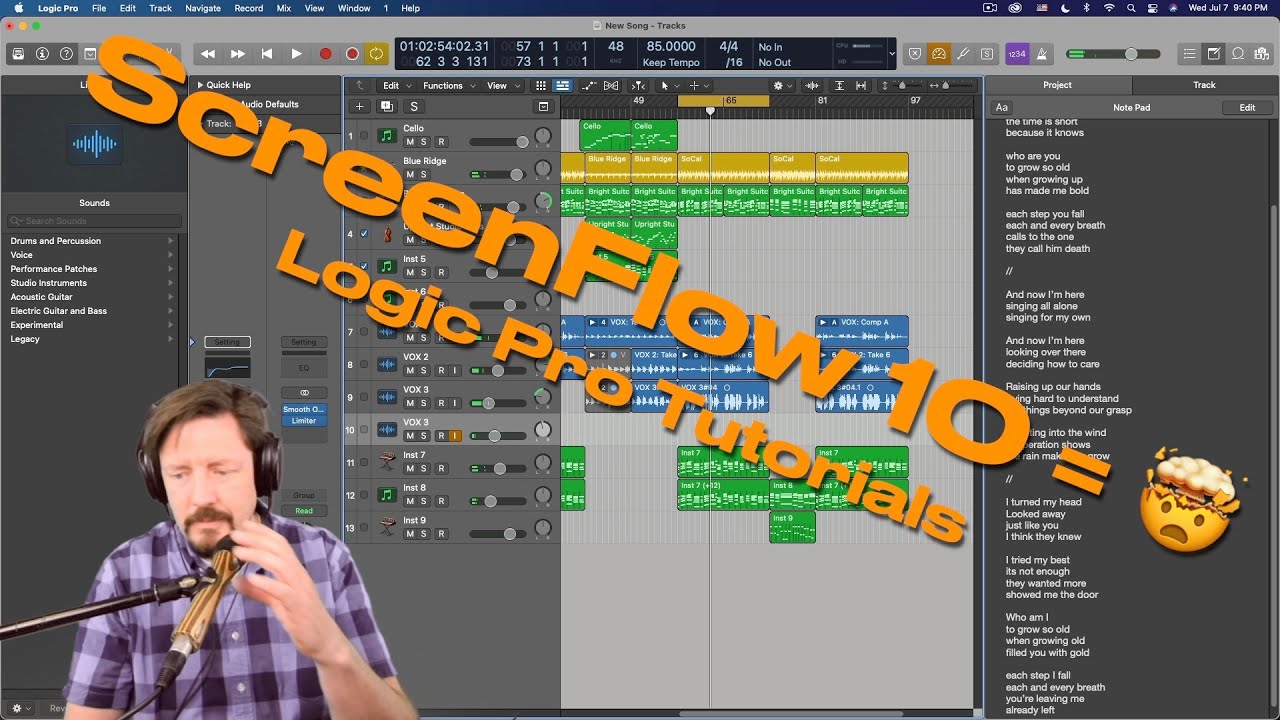The image size is (1280, 720).
Task: Open the View dropdown in tracks area
Action: pos(501,86)
